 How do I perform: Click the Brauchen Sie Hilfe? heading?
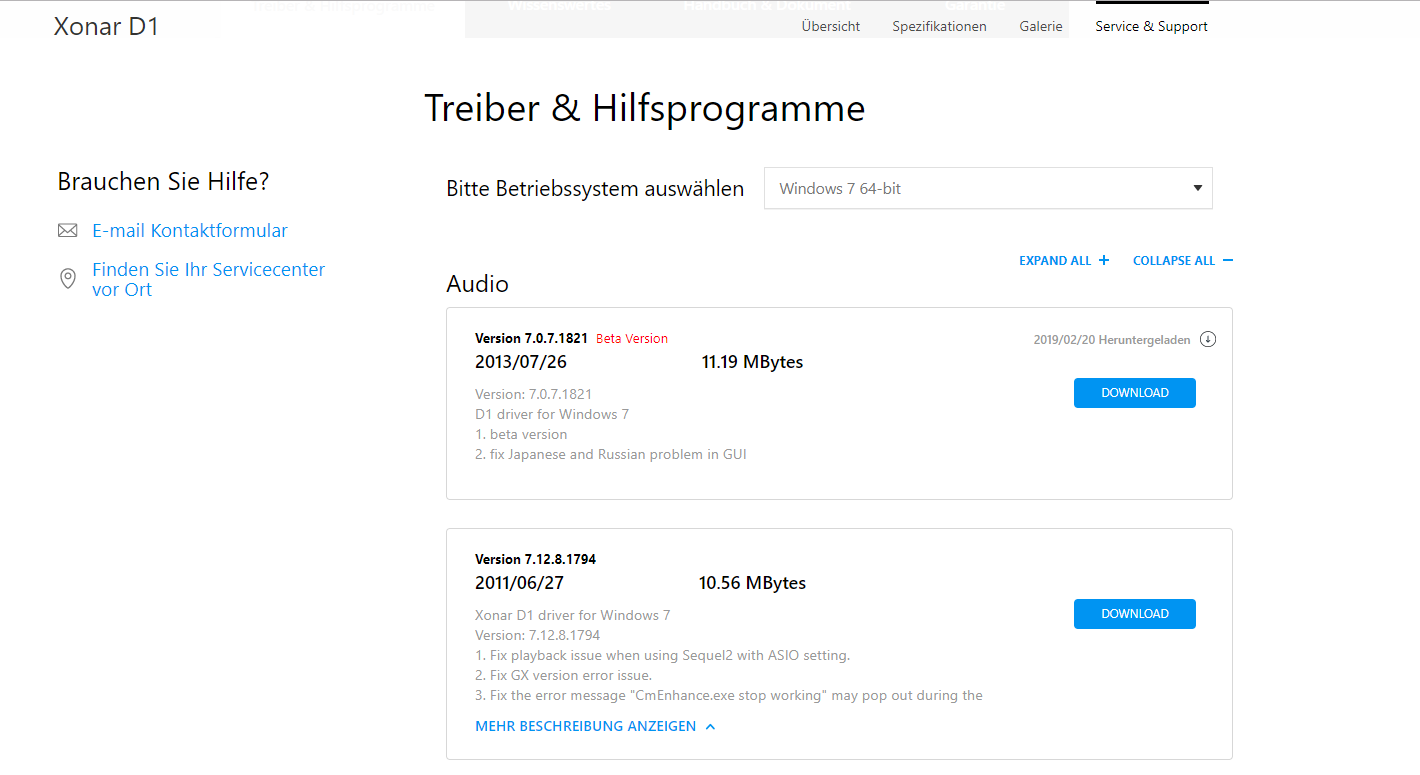[163, 182]
